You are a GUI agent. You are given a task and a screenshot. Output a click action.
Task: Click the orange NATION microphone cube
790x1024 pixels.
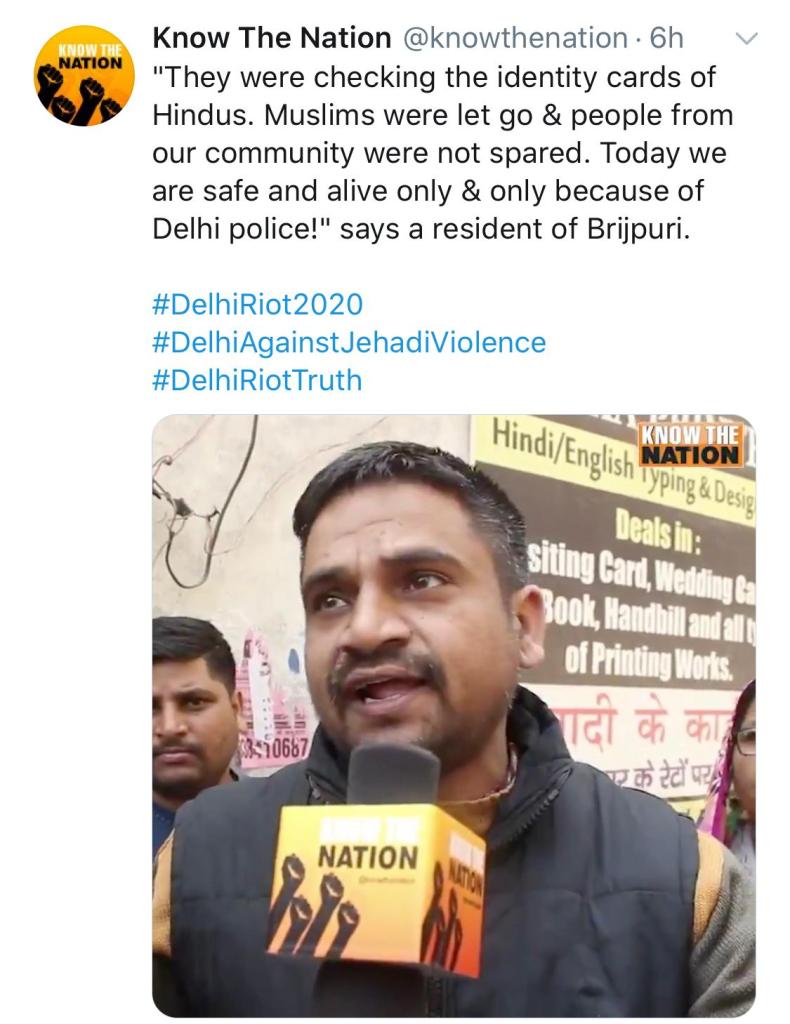point(377,888)
